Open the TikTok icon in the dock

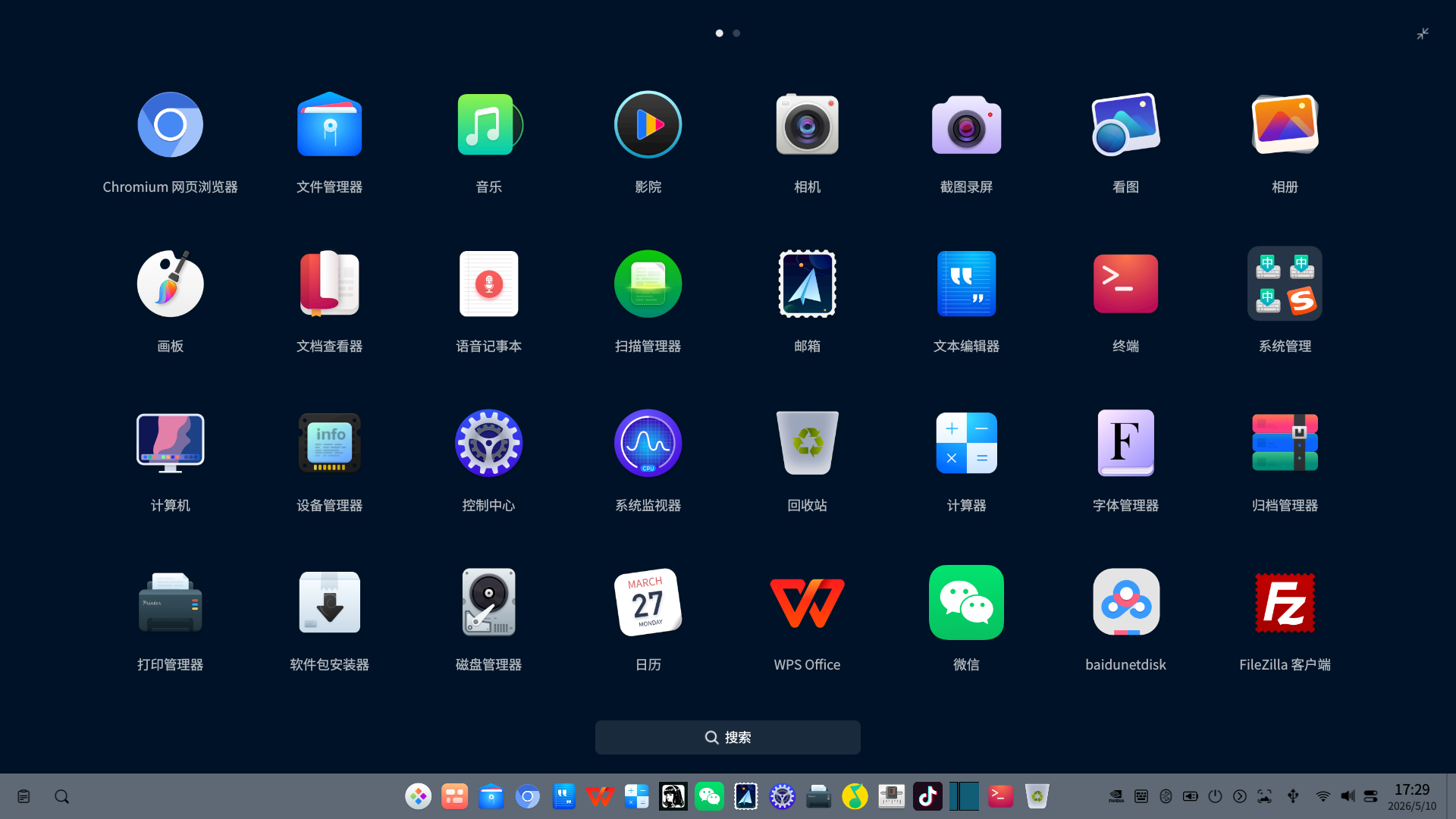coord(927,796)
